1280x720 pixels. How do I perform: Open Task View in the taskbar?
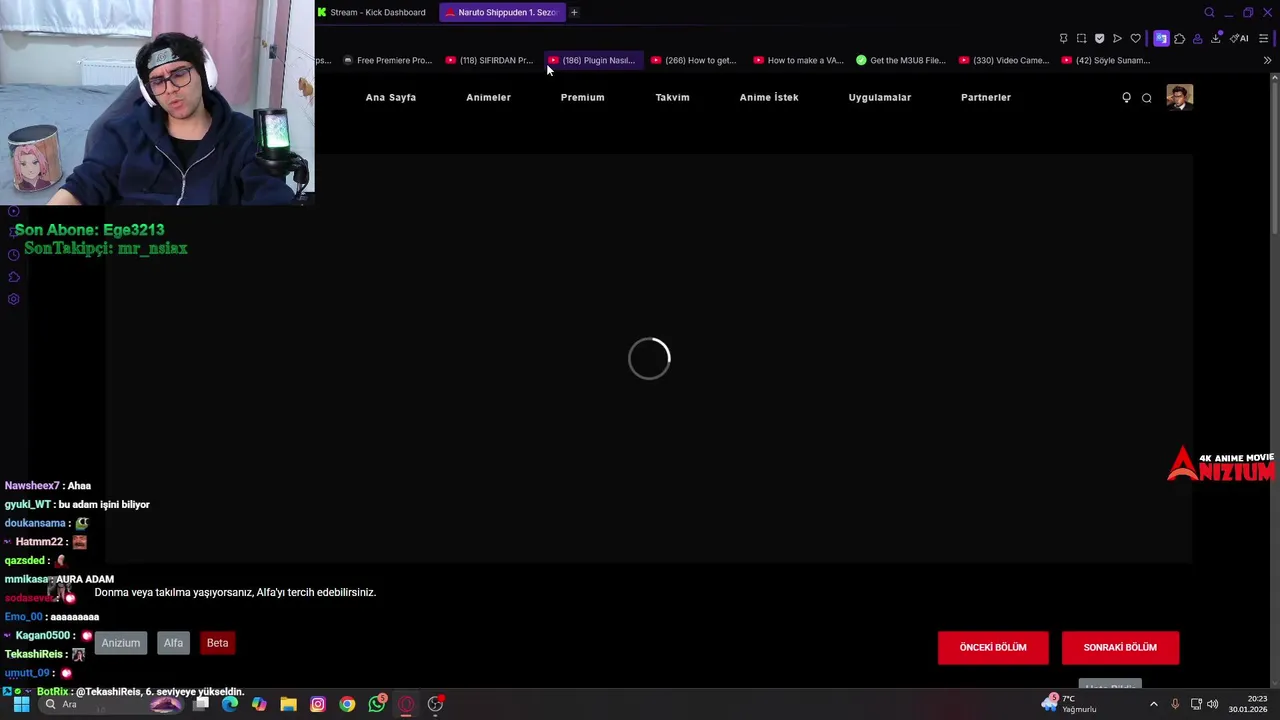201,704
